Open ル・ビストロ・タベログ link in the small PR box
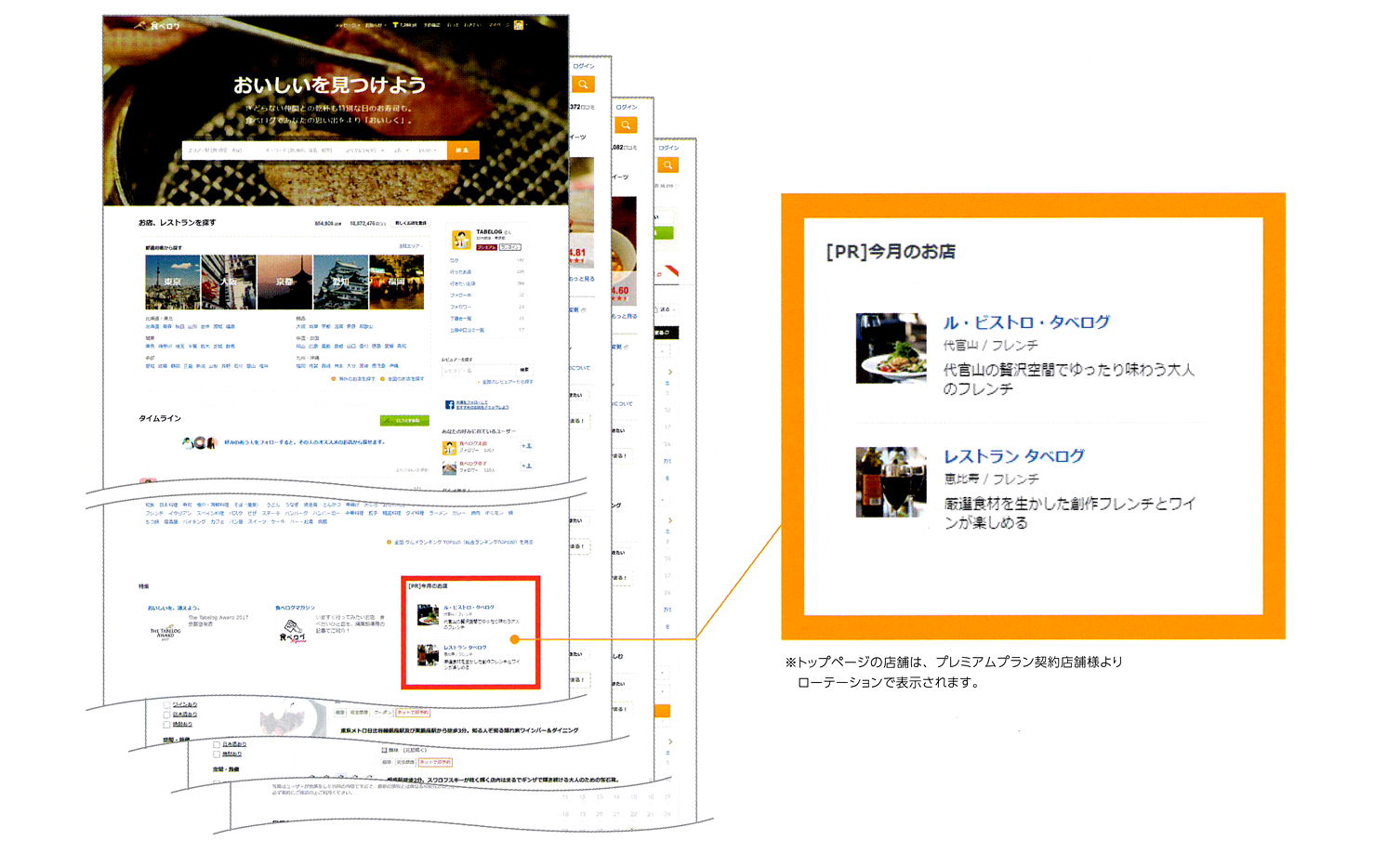The height and width of the screenshot is (853, 1400). point(469,608)
